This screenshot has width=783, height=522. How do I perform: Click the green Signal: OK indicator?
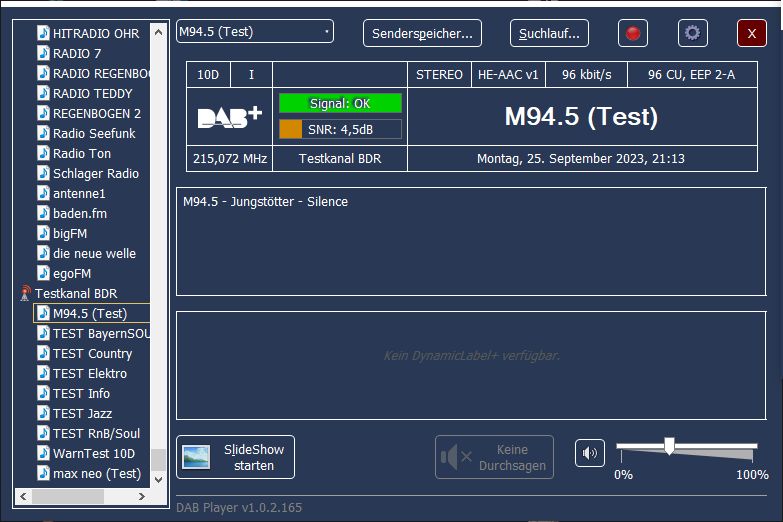point(340,103)
